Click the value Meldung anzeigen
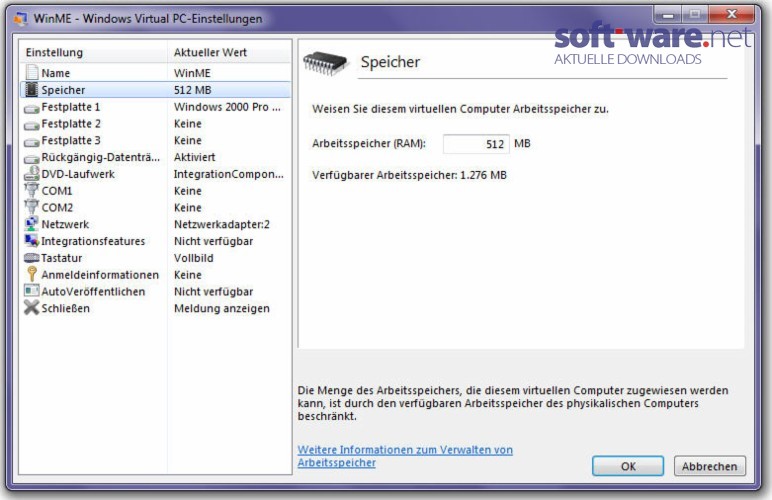The image size is (772, 500). point(222,309)
